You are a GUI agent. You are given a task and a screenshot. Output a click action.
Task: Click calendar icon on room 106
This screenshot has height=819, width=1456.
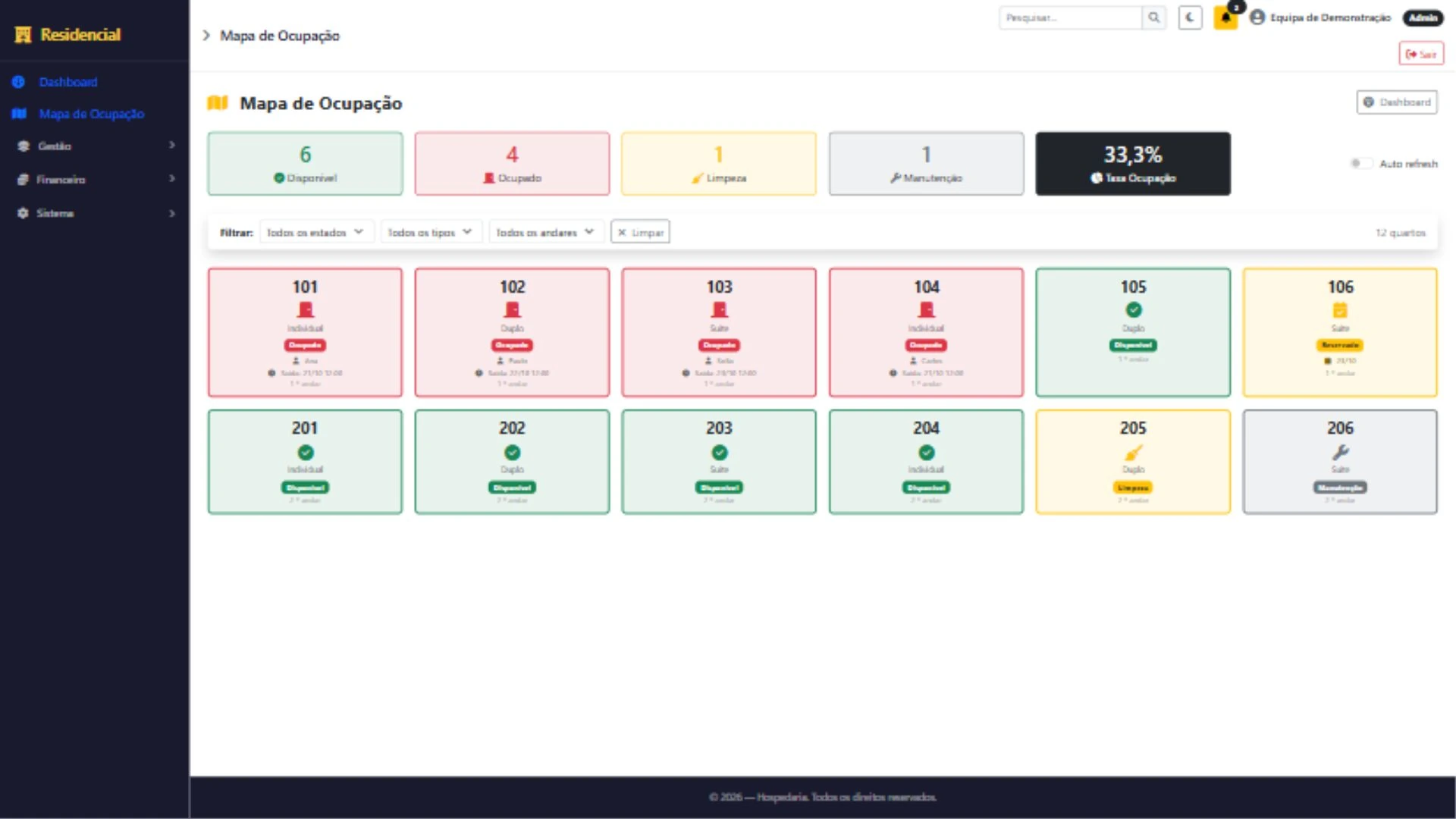[1340, 310]
